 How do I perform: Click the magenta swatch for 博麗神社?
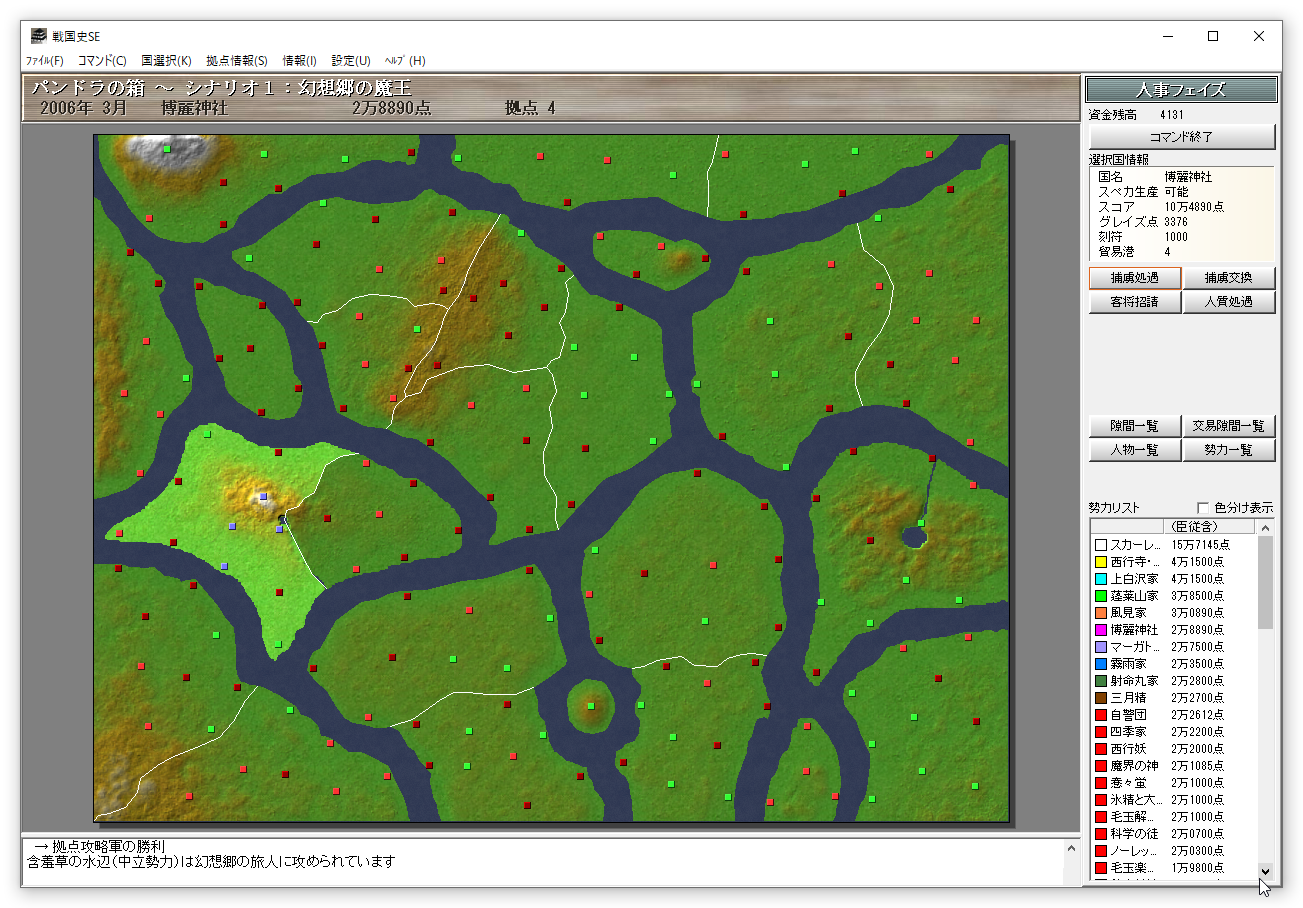pyautogui.click(x=1101, y=630)
